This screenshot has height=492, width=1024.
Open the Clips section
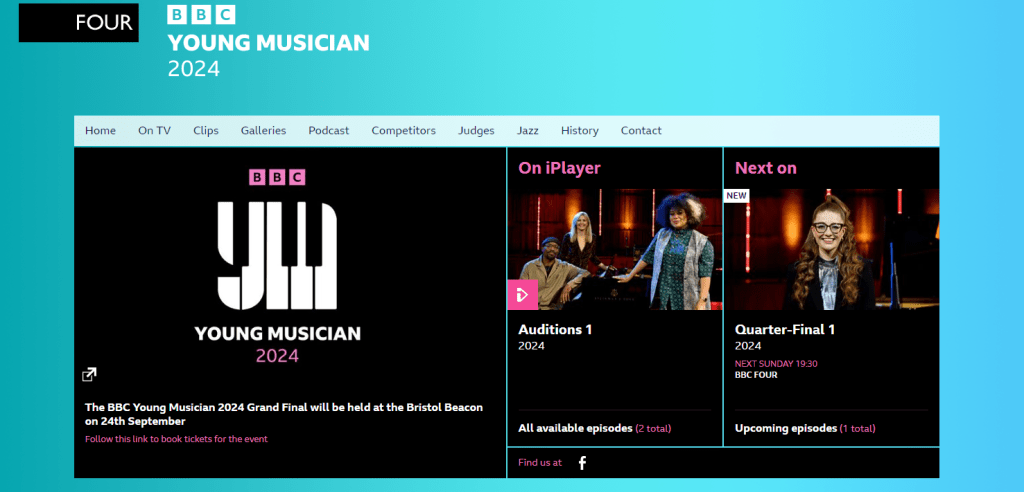(x=206, y=131)
